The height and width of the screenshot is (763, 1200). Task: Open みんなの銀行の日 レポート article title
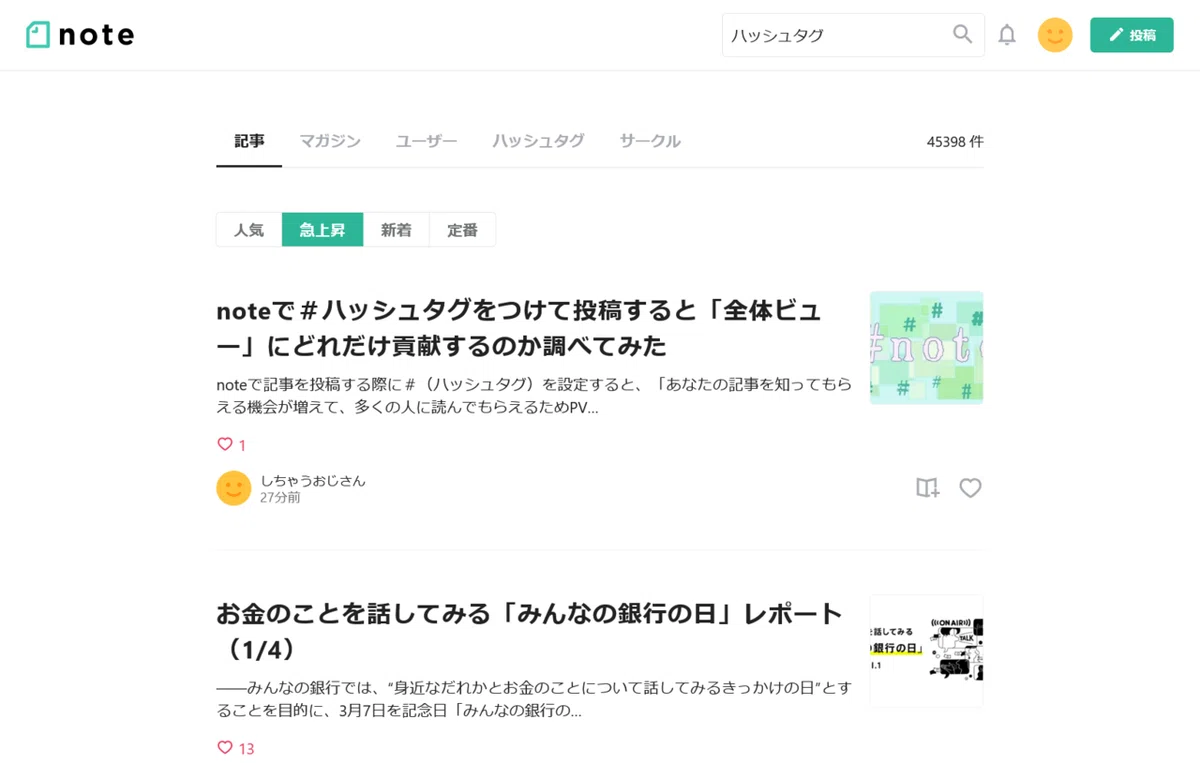(530, 631)
